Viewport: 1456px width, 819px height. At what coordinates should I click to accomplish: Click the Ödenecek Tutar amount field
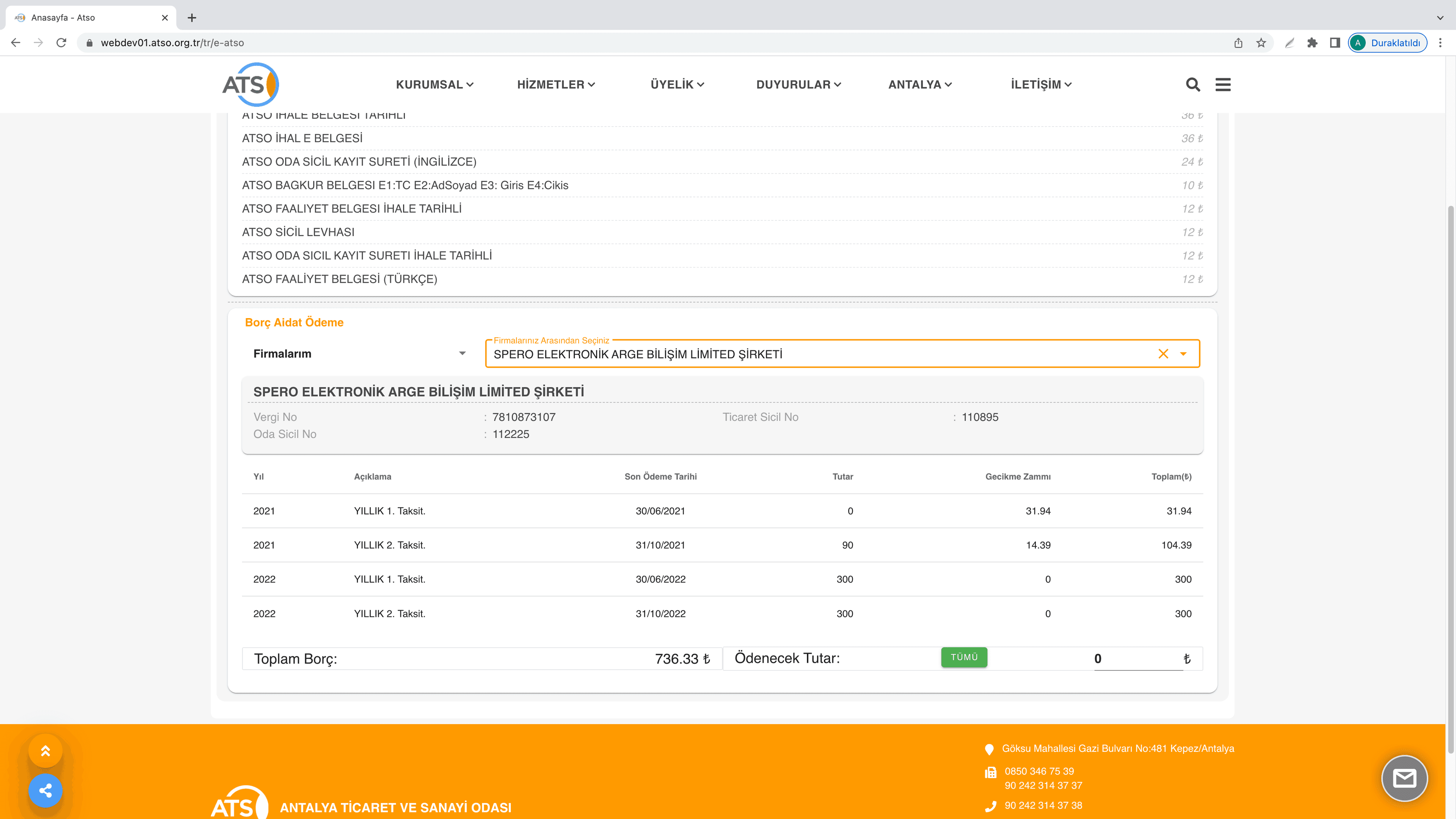click(1138, 659)
